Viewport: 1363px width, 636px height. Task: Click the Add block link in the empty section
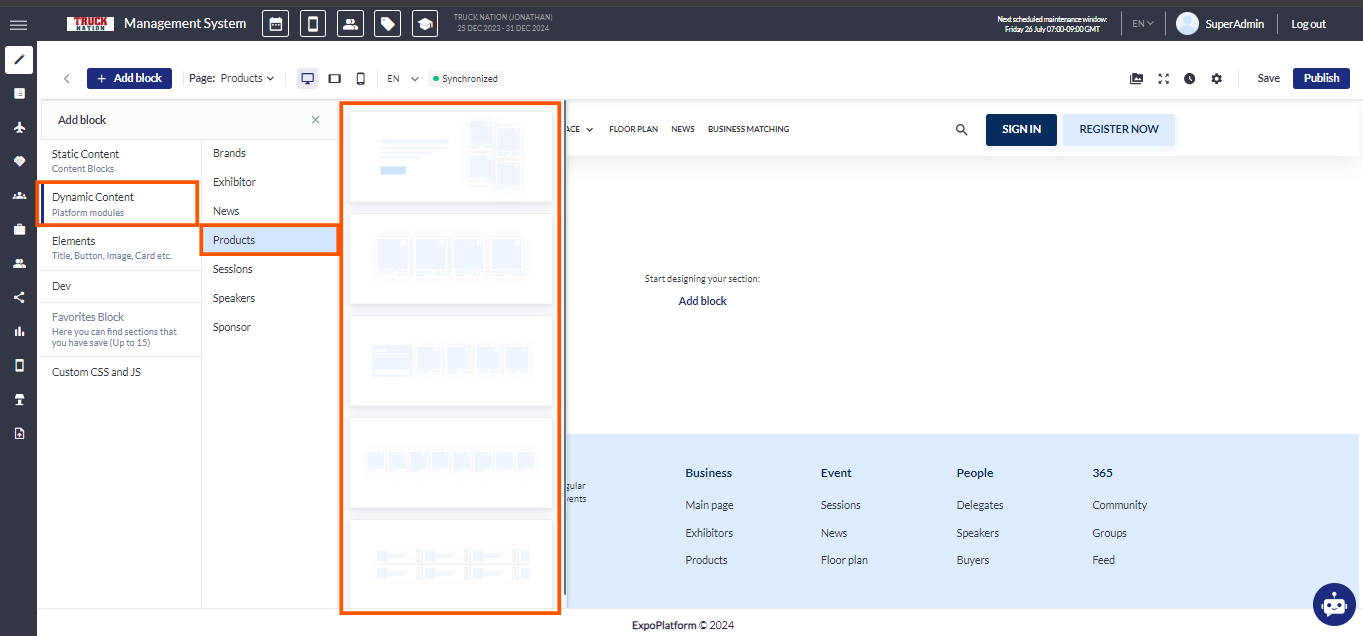[x=702, y=301]
